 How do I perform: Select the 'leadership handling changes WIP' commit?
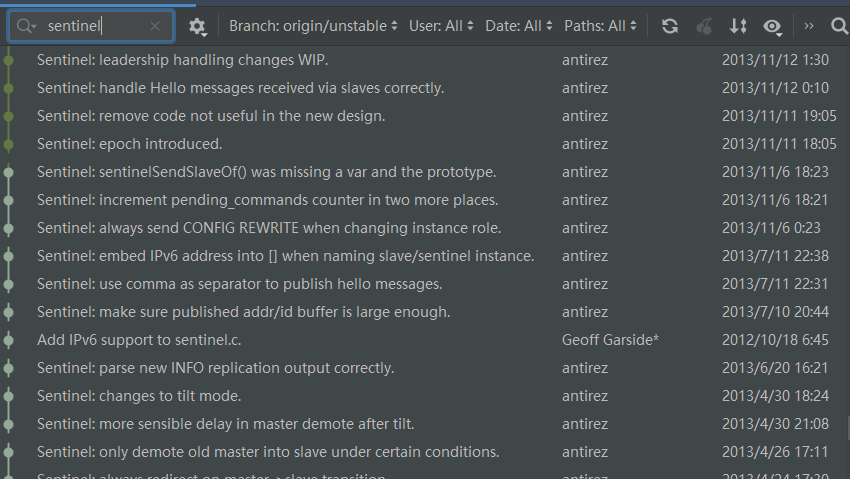pos(182,60)
